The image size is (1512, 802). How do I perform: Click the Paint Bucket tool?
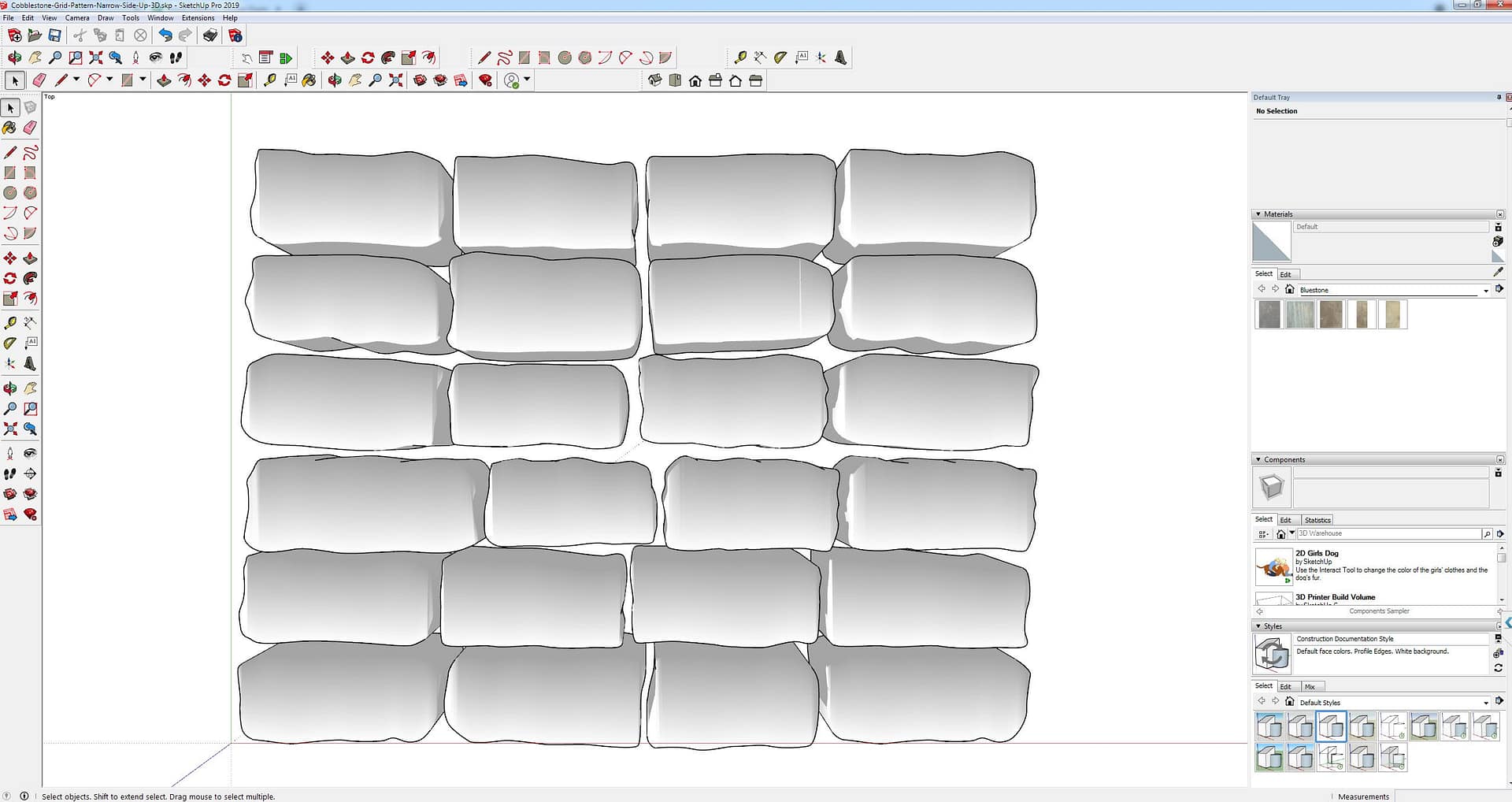(x=10, y=128)
